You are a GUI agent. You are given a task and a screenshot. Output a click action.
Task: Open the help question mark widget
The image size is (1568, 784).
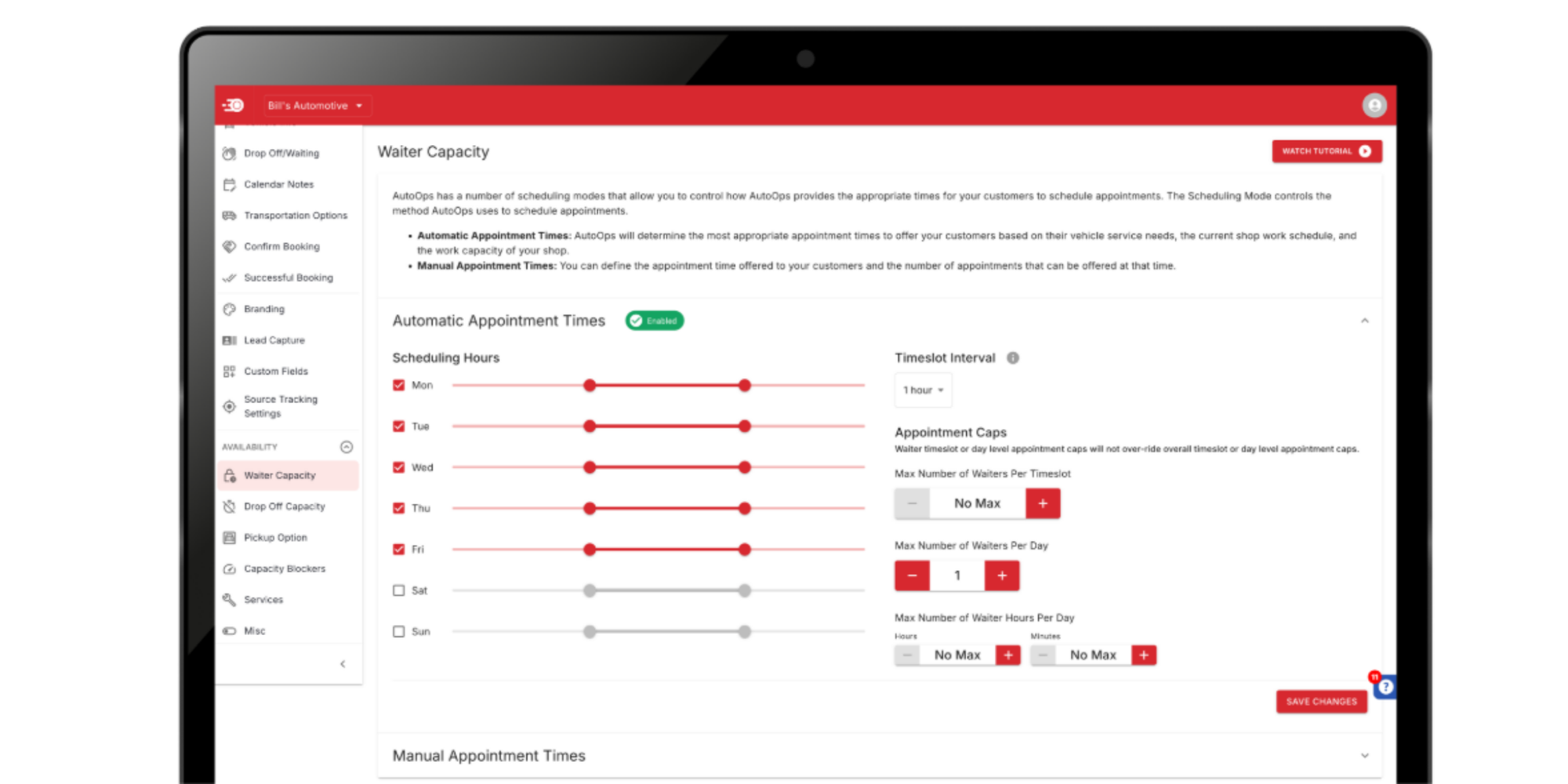pyautogui.click(x=1385, y=688)
